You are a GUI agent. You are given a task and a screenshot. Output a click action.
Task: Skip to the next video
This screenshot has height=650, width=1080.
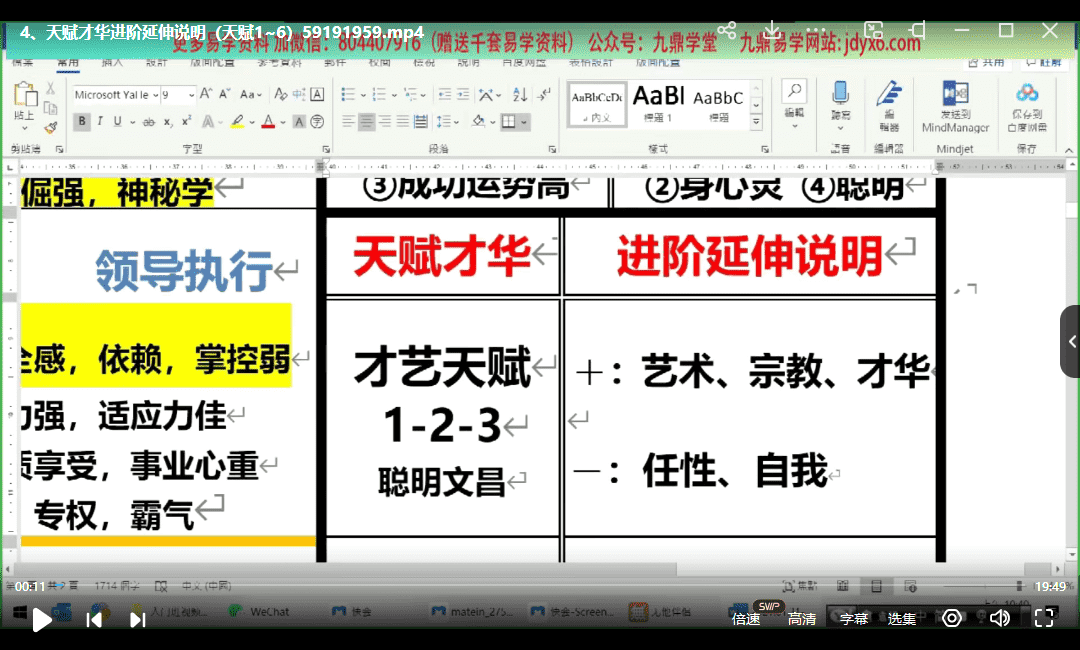137,619
